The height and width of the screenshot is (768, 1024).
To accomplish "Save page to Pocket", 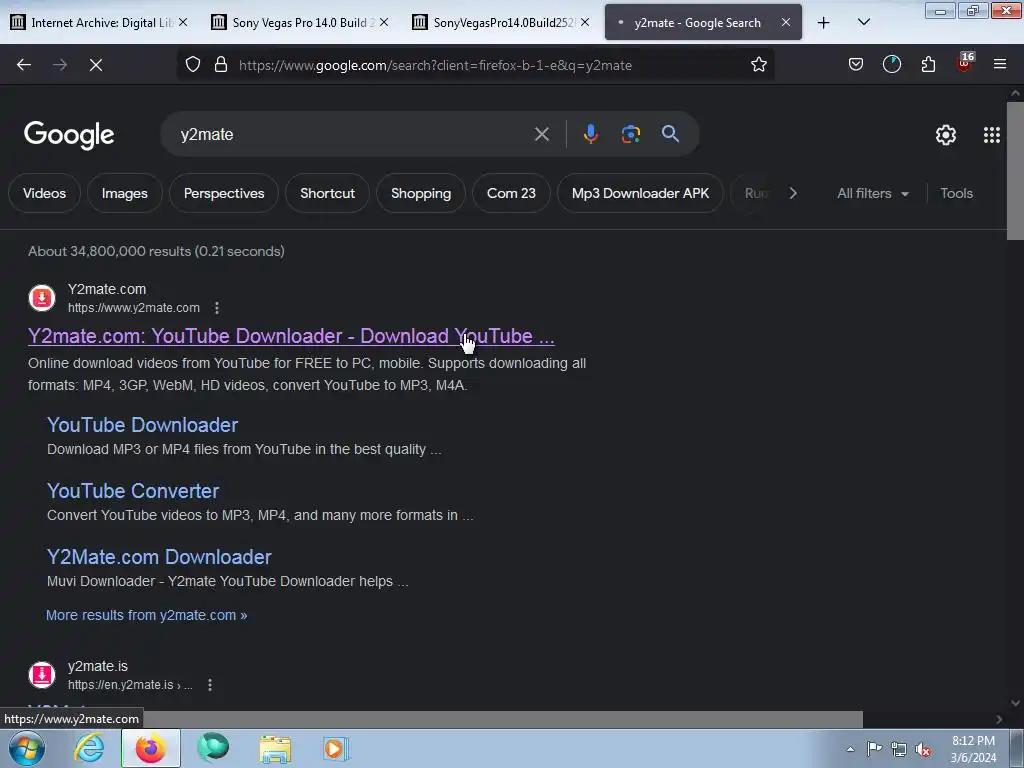I will [856, 65].
